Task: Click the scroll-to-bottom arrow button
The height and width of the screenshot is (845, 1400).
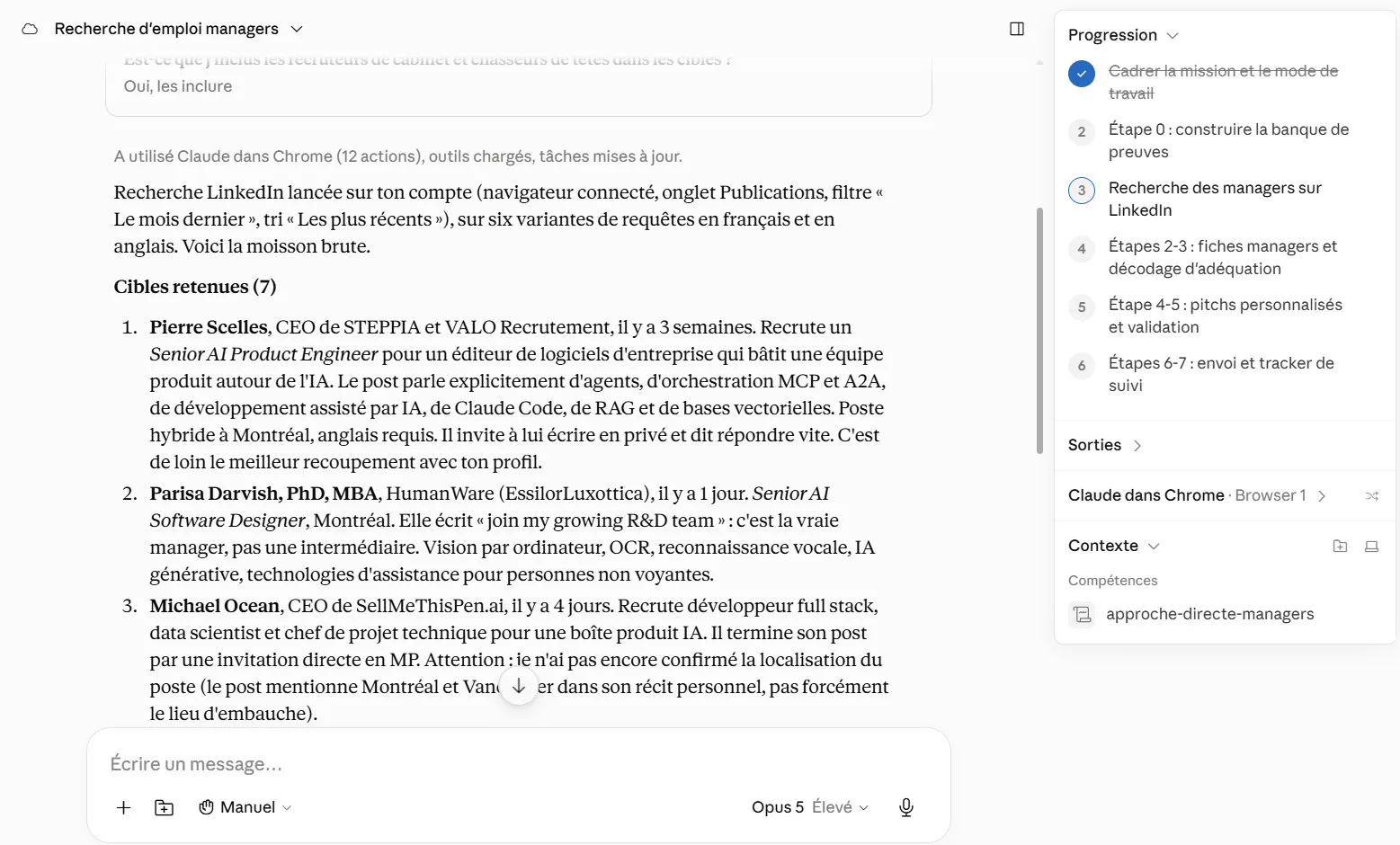Action: point(519,686)
